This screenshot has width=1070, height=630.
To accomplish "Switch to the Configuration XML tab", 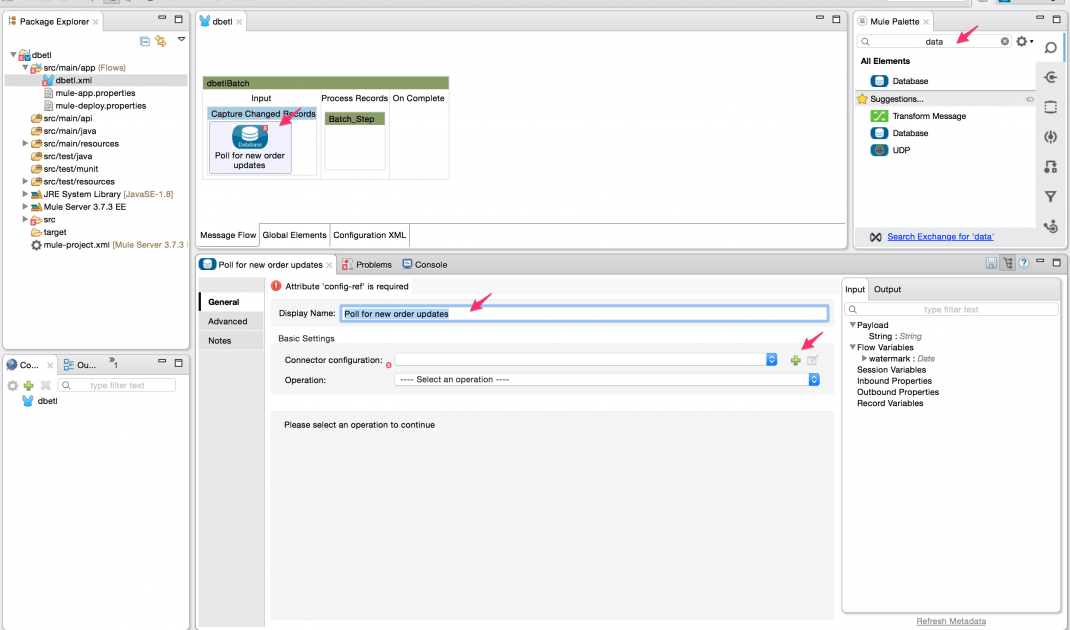I will 369,235.
